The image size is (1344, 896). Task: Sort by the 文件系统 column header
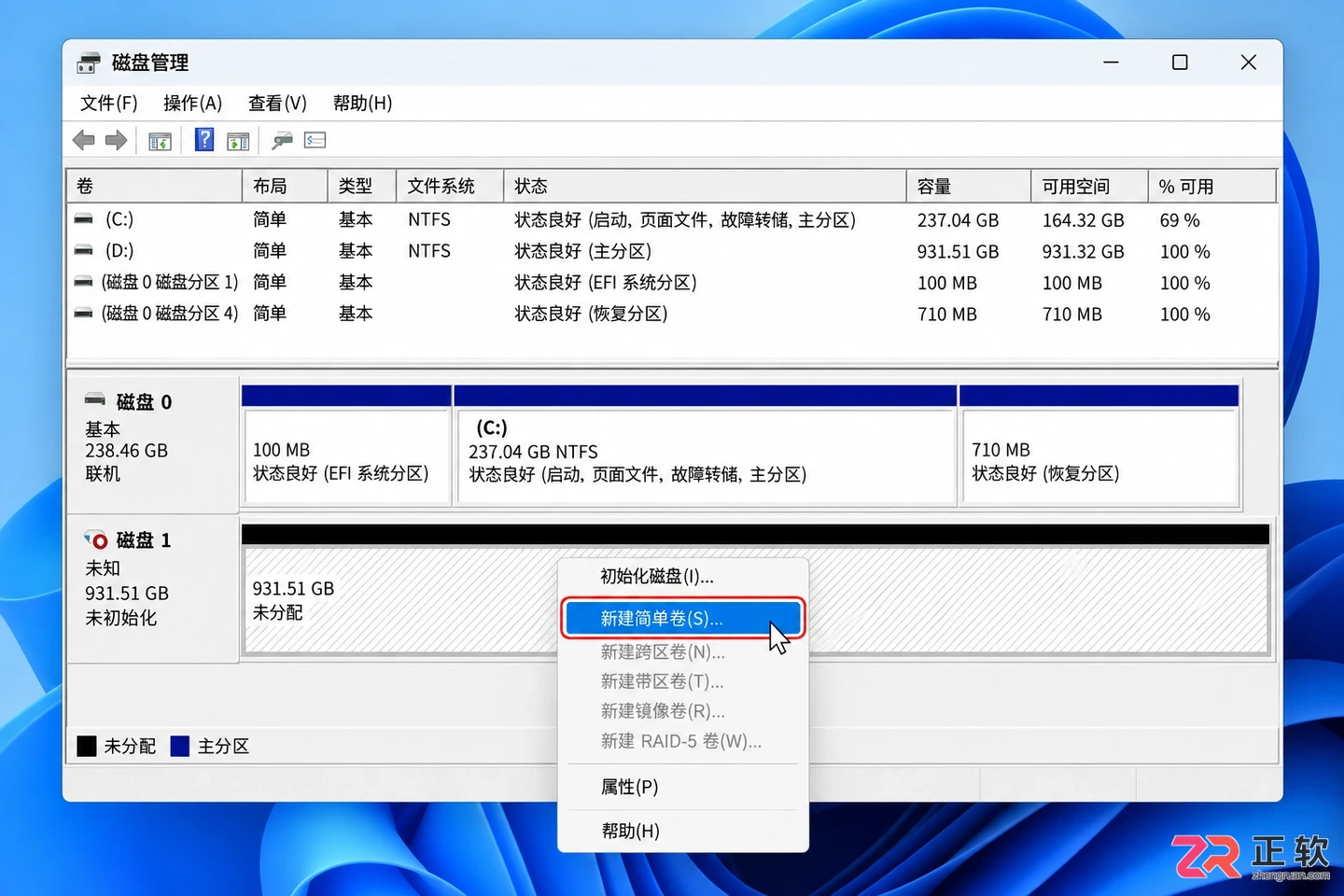(450, 187)
